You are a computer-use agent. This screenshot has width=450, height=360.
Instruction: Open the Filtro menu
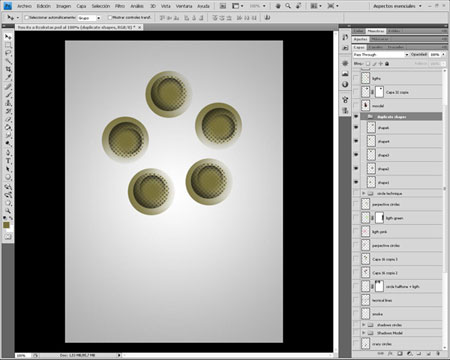120,6
